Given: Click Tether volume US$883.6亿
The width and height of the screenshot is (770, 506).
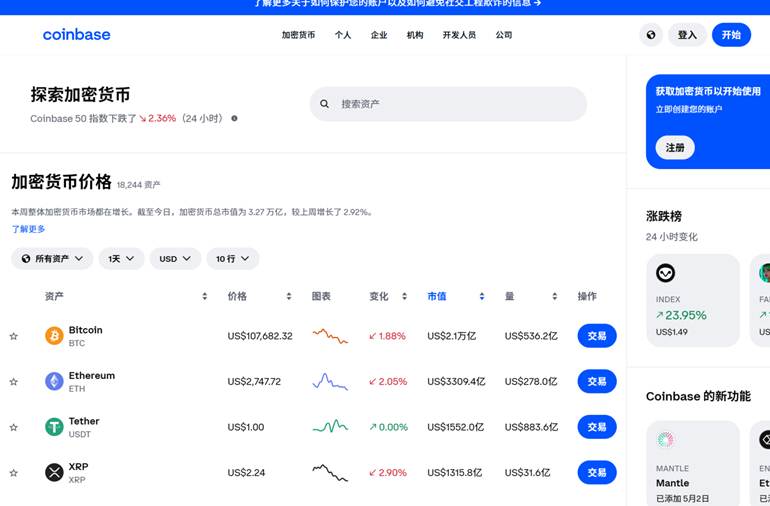Looking at the screenshot, I should pos(531,427).
